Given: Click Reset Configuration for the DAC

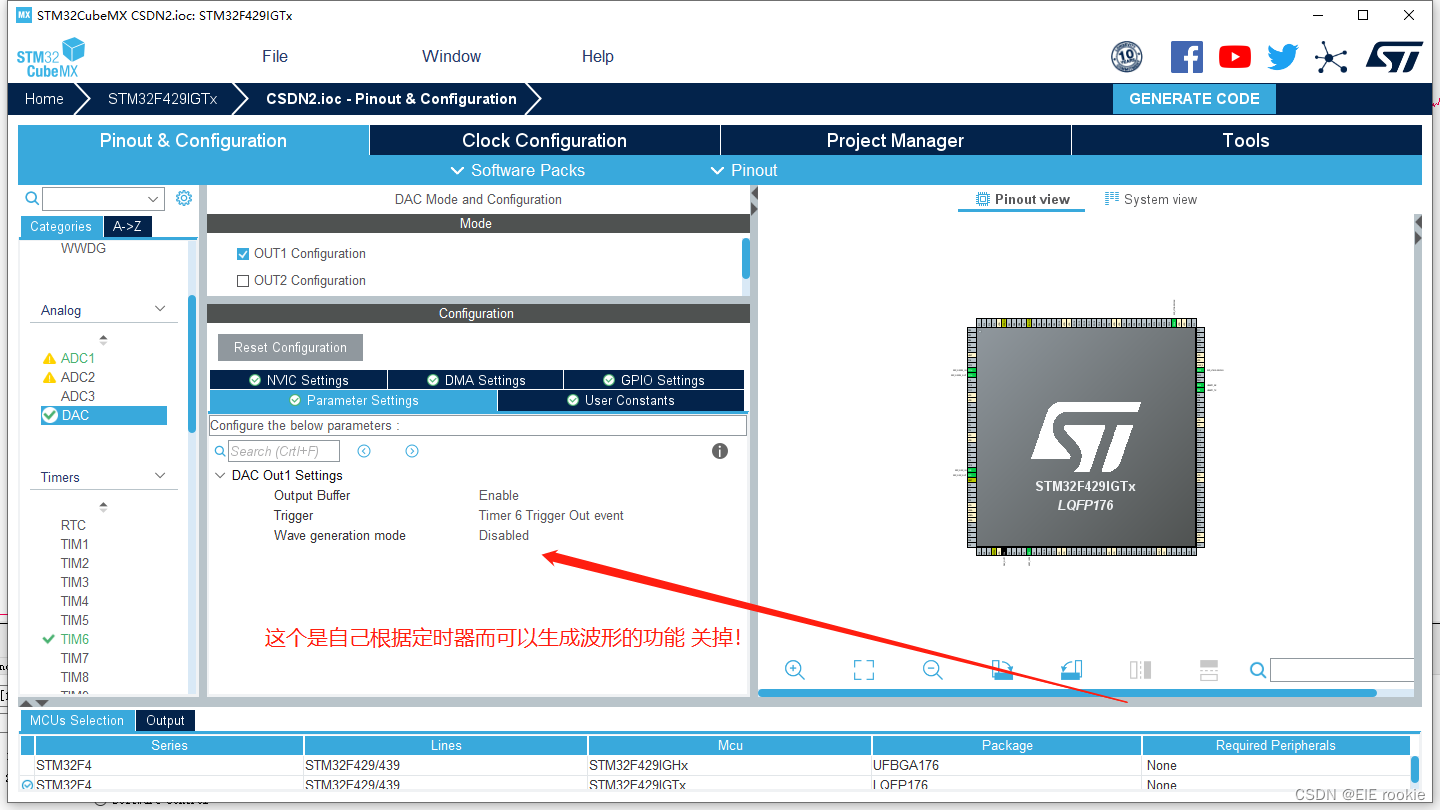Looking at the screenshot, I should (x=290, y=347).
